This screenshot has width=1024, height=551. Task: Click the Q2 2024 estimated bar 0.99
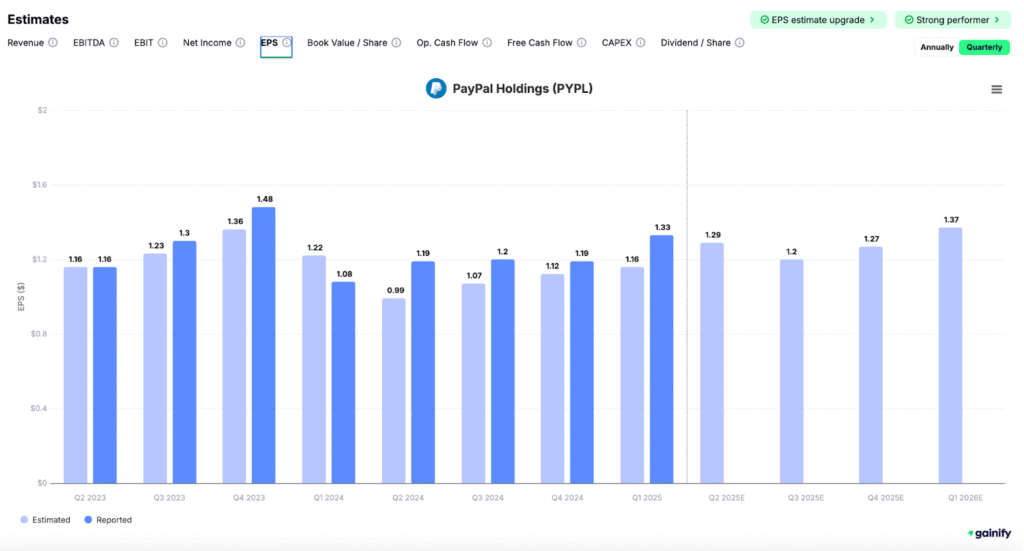(394, 391)
